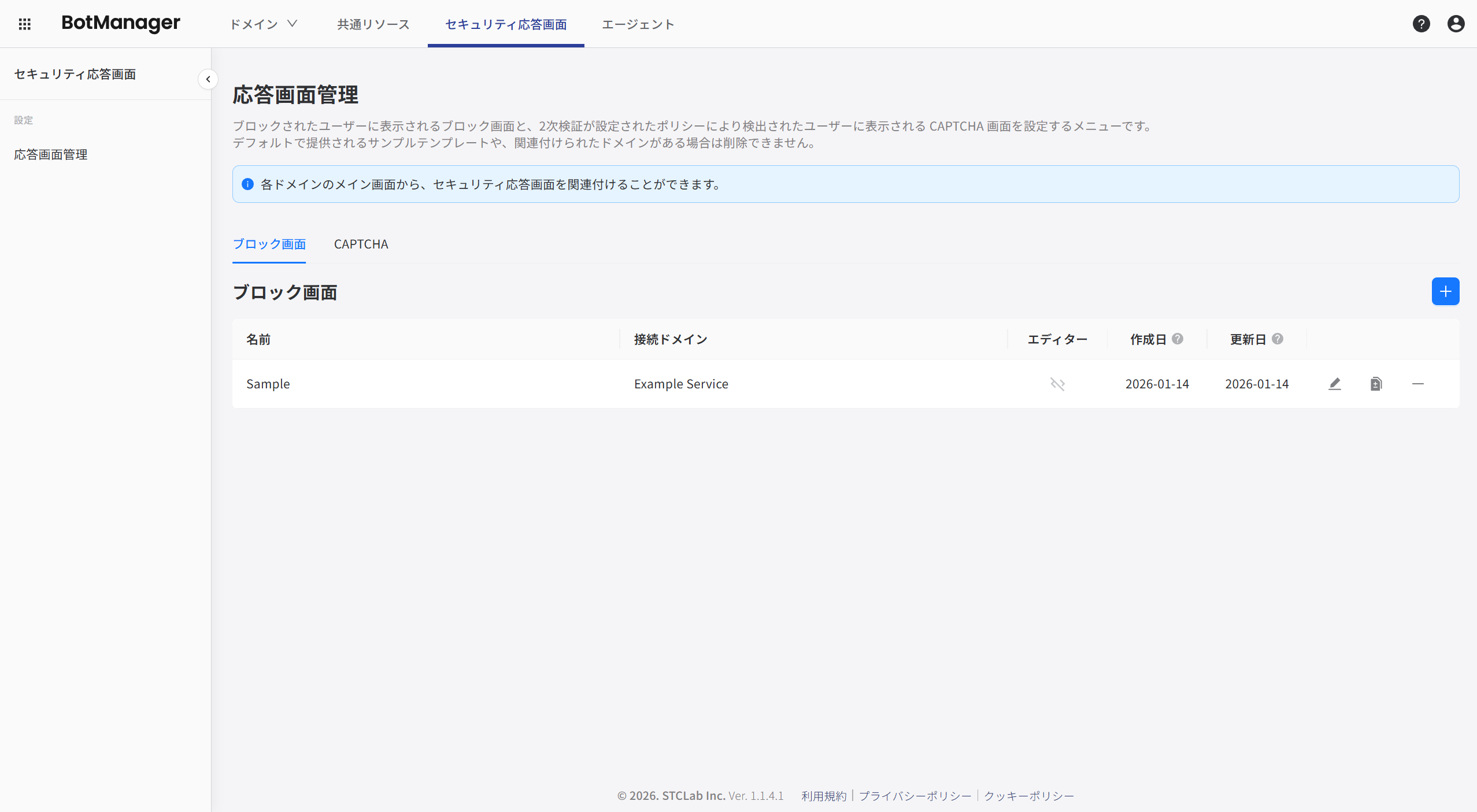The width and height of the screenshot is (1477, 812).
Task: Open the ドメイン dropdown menu
Action: pyautogui.click(x=263, y=24)
